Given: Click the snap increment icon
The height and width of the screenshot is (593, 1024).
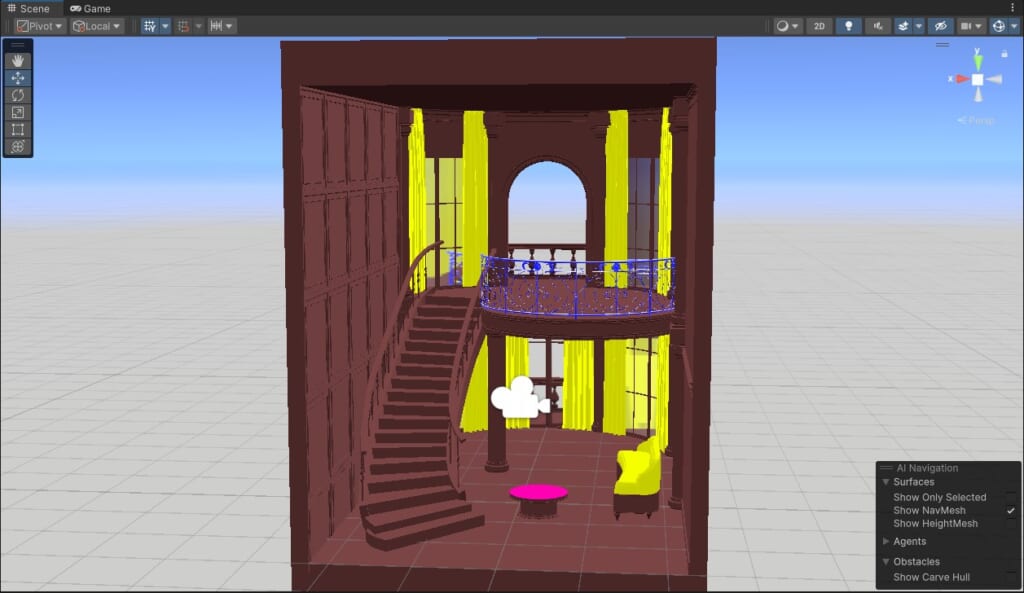Looking at the screenshot, I should click(216, 26).
